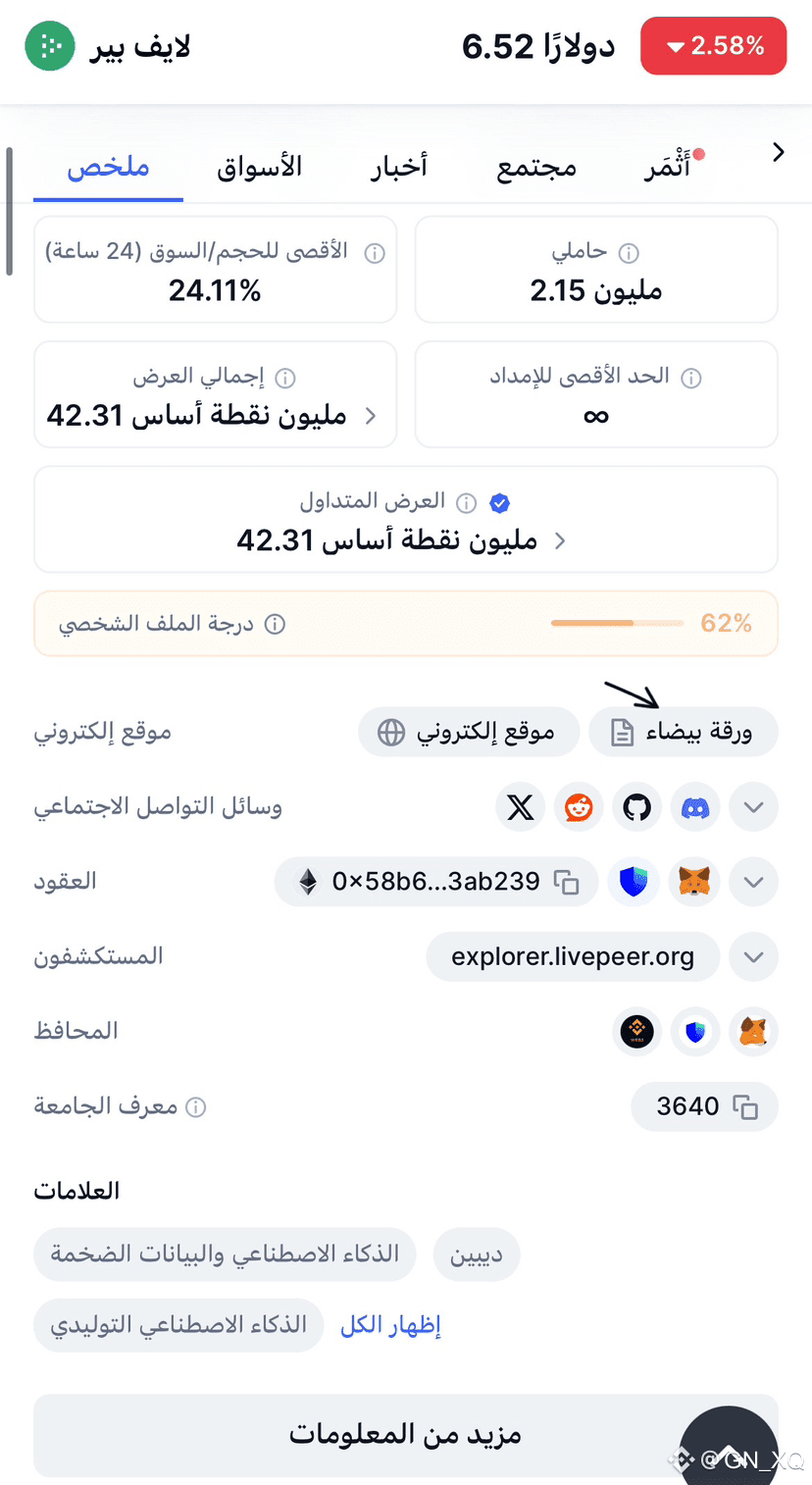
Task: Open the Reddit social icon
Action: pos(579,807)
